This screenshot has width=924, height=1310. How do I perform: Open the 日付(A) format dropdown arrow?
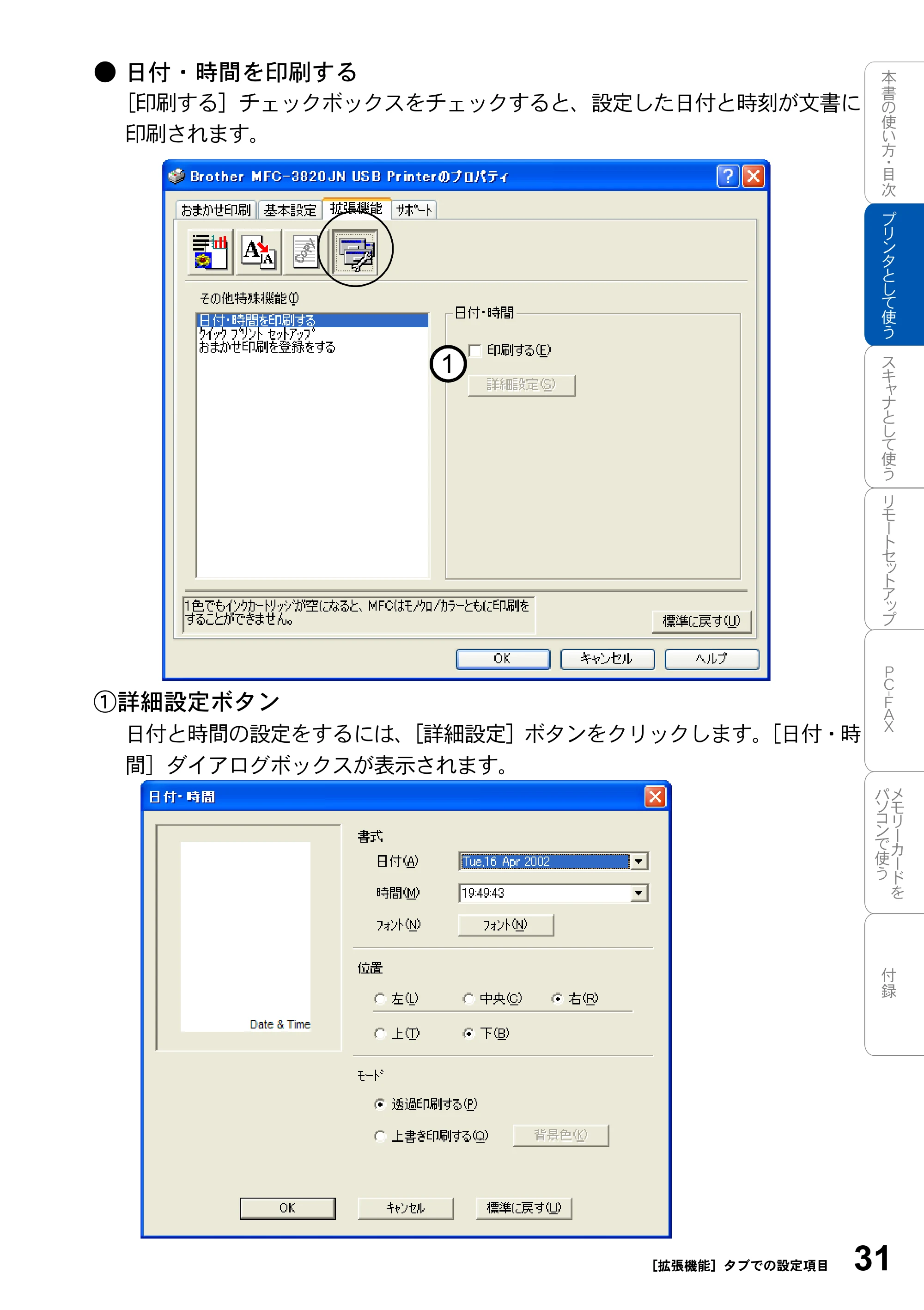click(639, 862)
